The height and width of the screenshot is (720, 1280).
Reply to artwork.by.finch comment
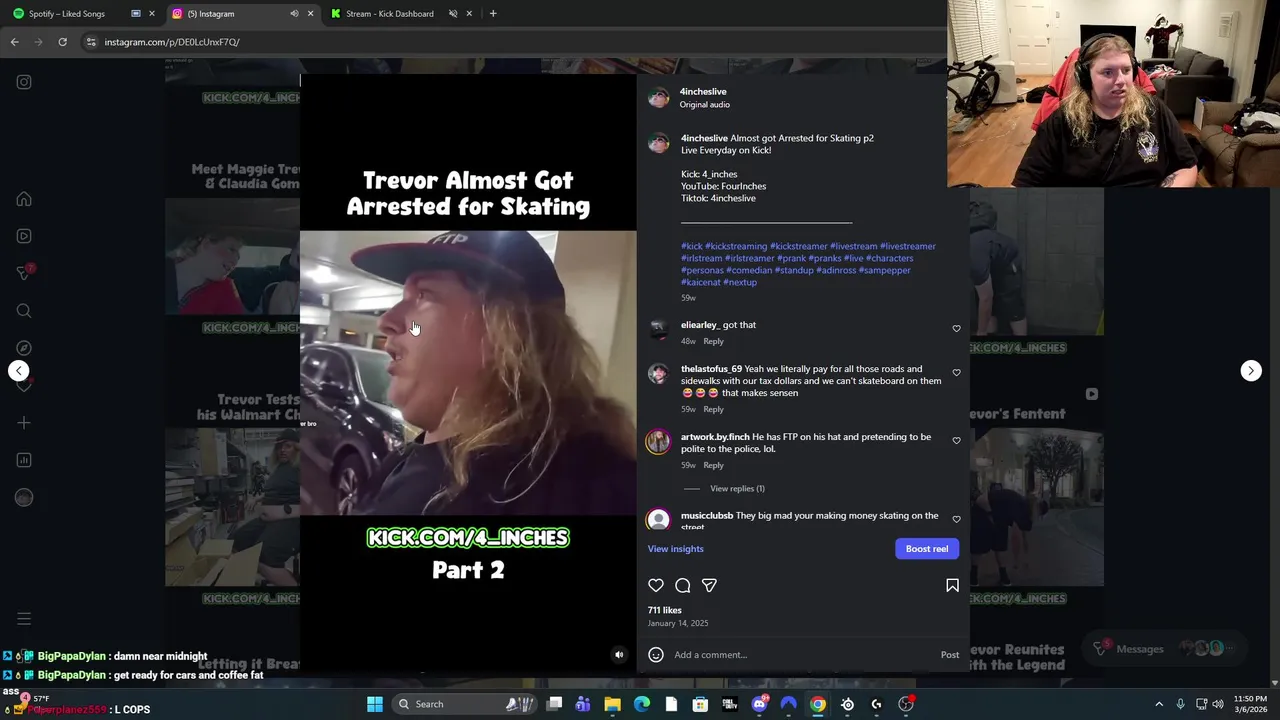tap(713, 466)
